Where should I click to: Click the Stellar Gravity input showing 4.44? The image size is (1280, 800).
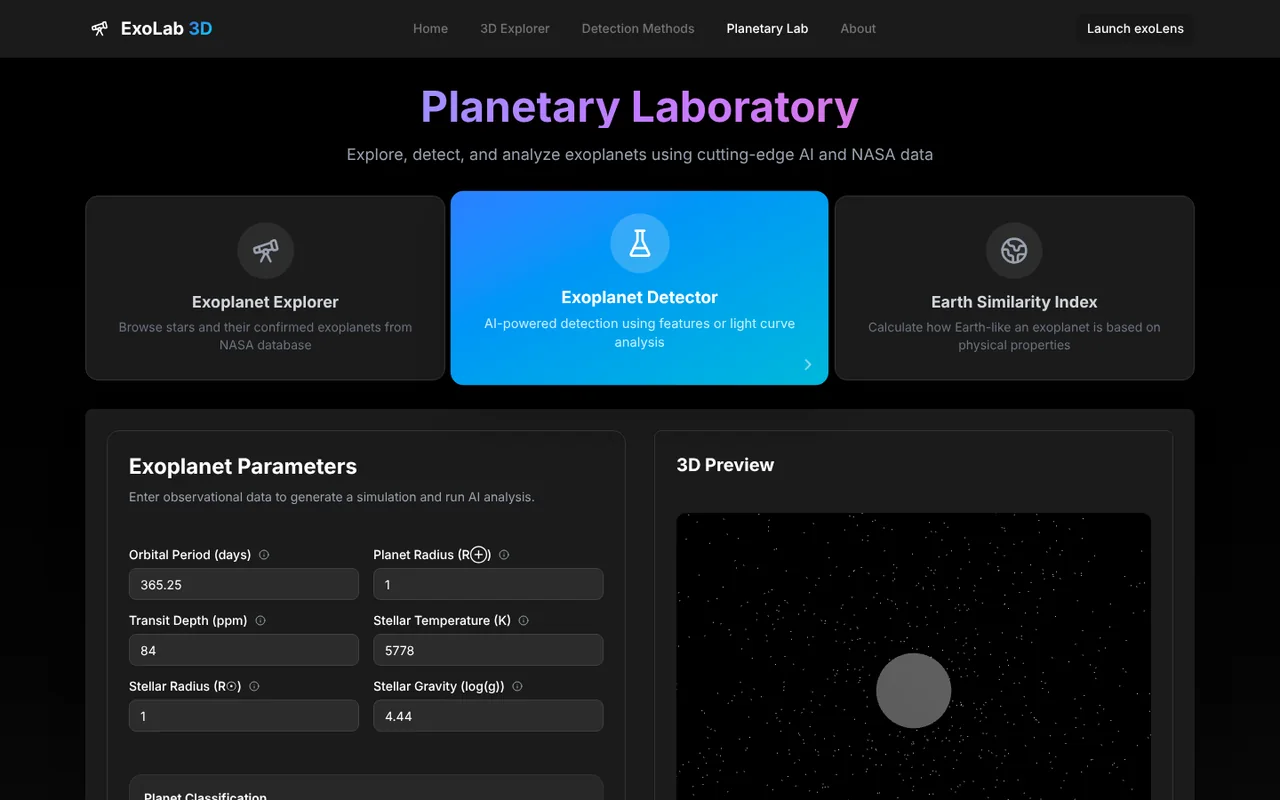click(488, 716)
